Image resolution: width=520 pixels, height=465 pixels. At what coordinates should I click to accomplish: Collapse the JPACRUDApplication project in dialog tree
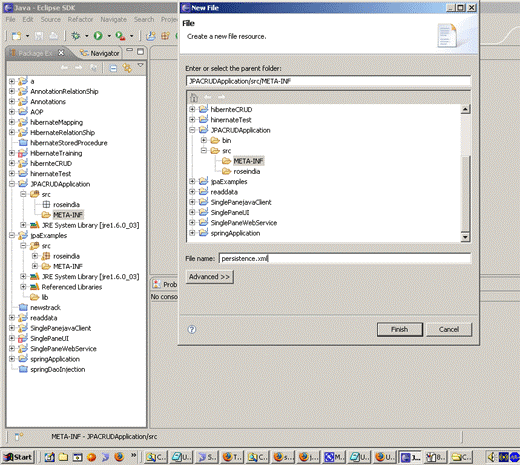pyautogui.click(x=192, y=130)
